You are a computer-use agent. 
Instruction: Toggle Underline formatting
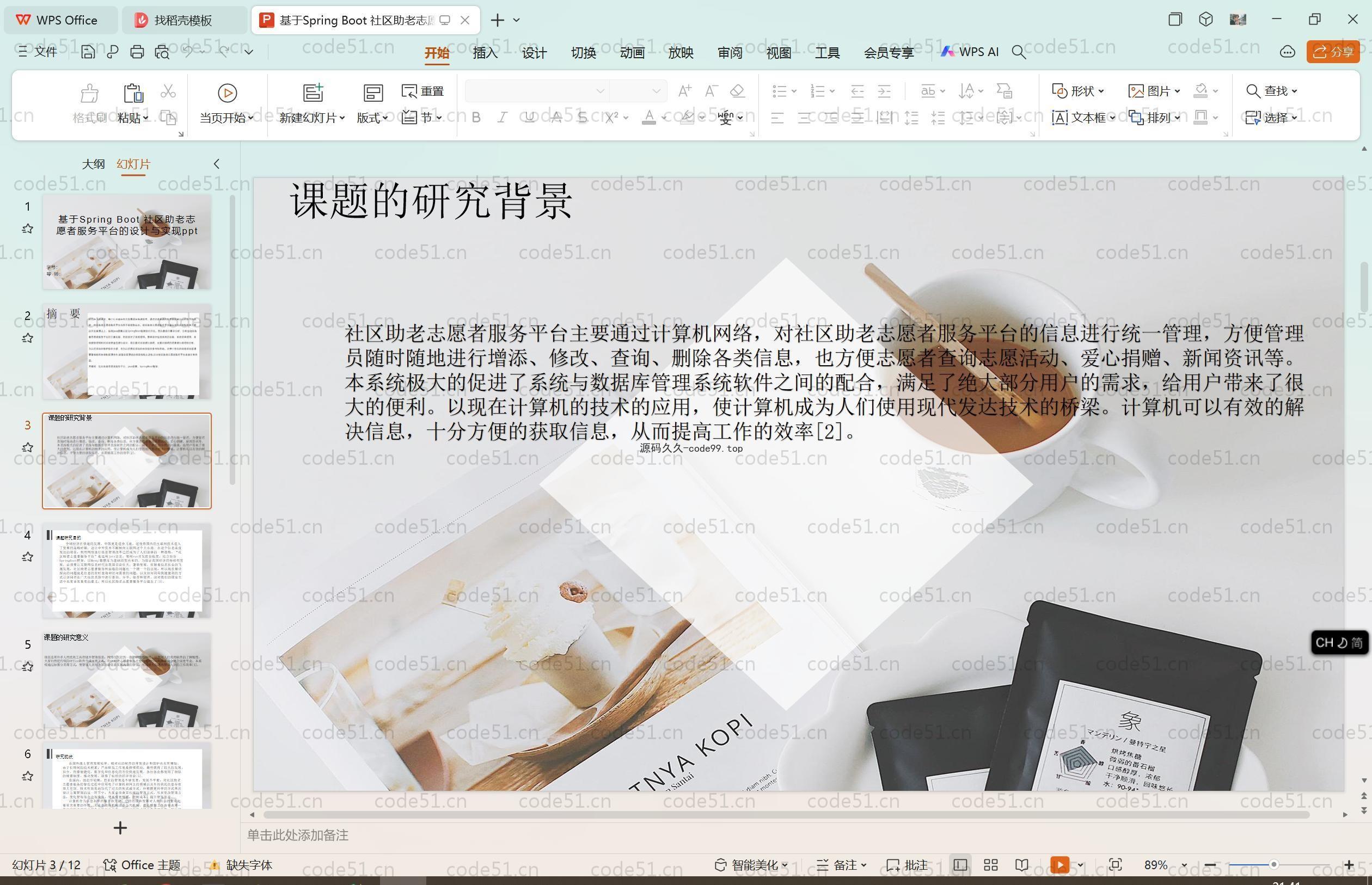(x=529, y=118)
